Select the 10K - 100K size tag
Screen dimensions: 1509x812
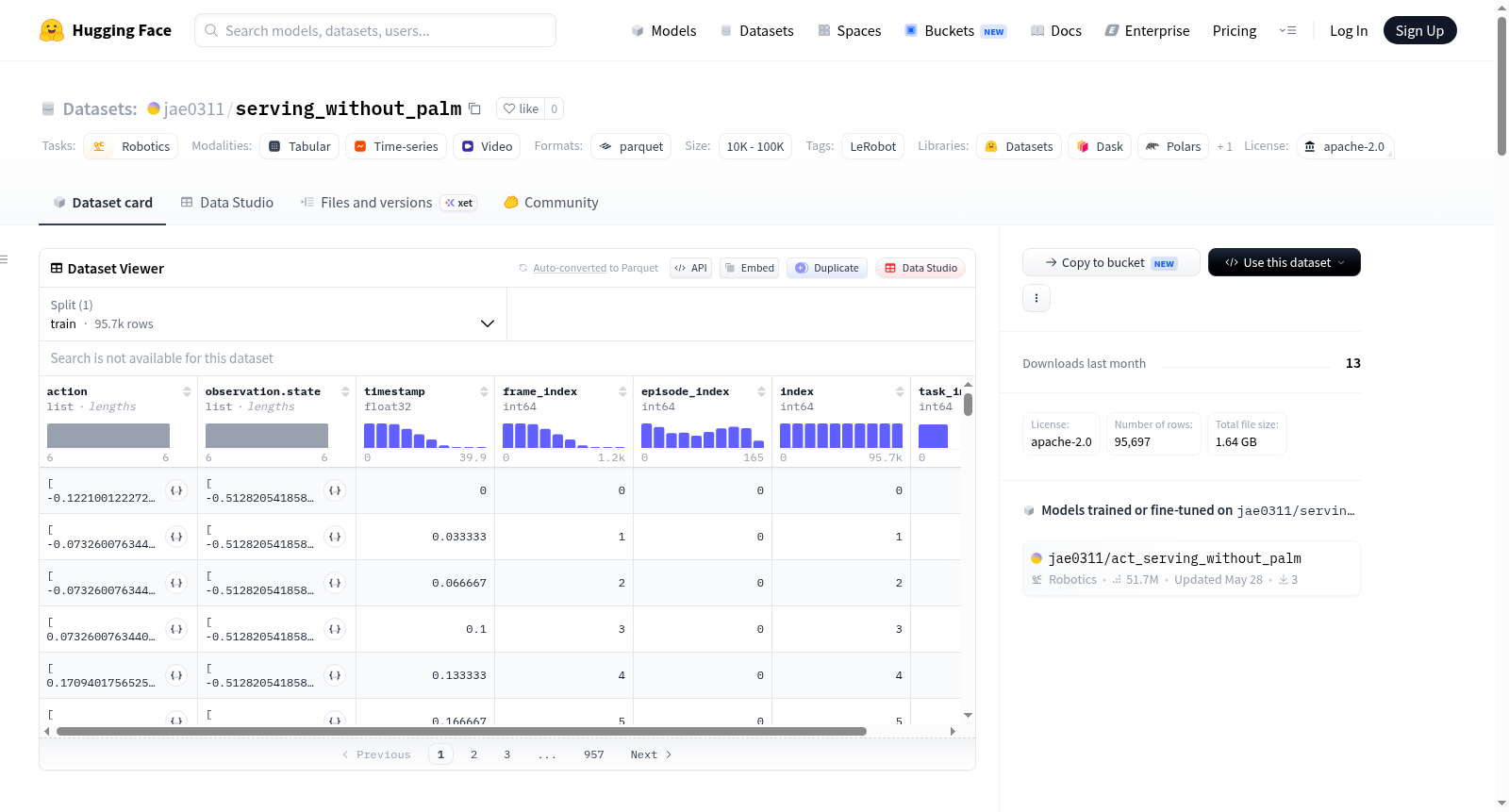[755, 146]
